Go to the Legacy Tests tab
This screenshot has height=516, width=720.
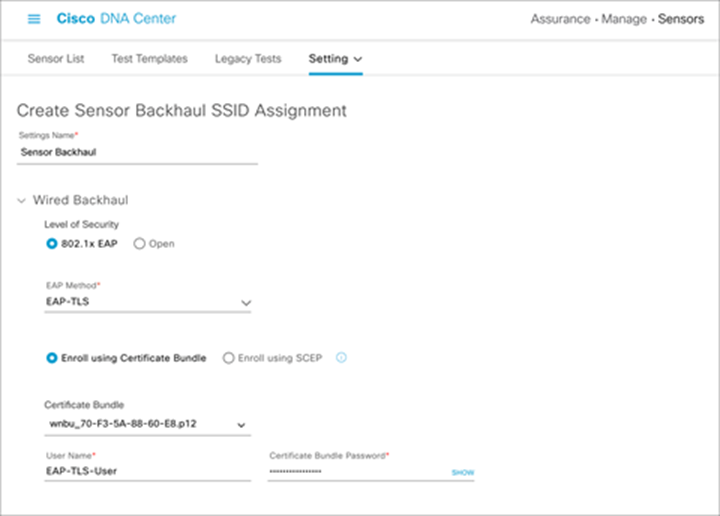pos(248,59)
